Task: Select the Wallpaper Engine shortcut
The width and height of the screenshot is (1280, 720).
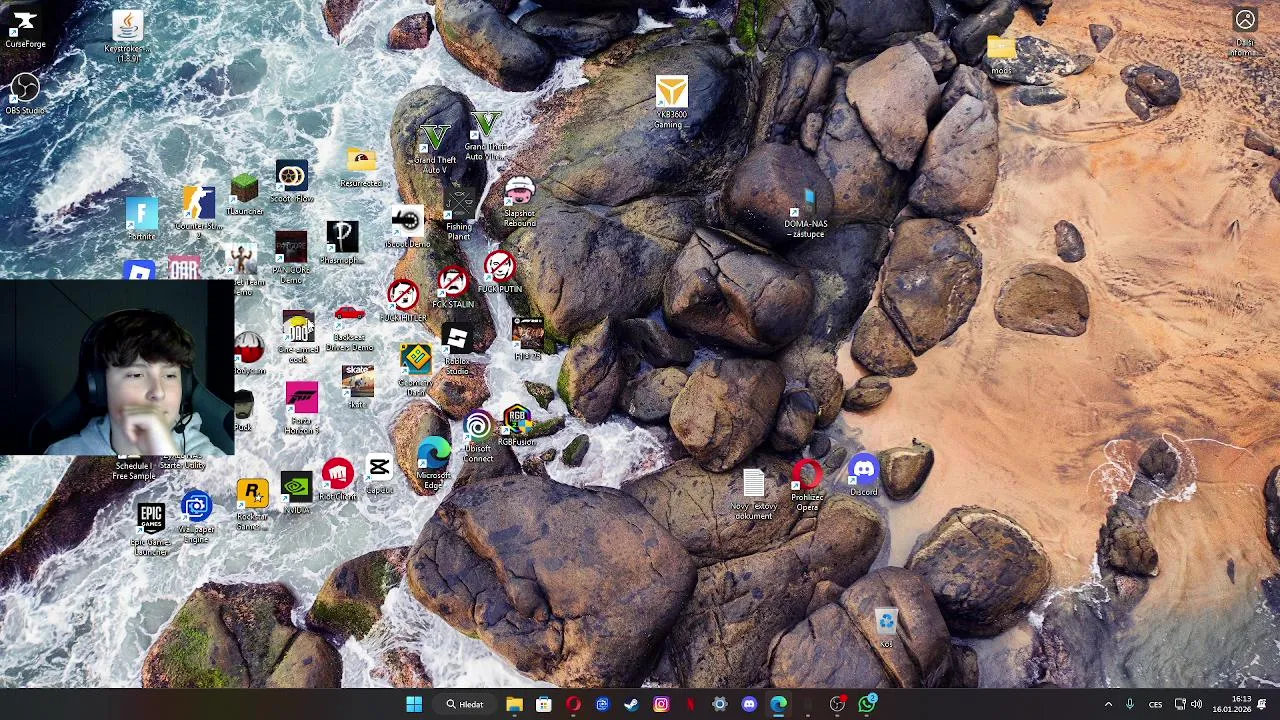Action: coord(196,518)
